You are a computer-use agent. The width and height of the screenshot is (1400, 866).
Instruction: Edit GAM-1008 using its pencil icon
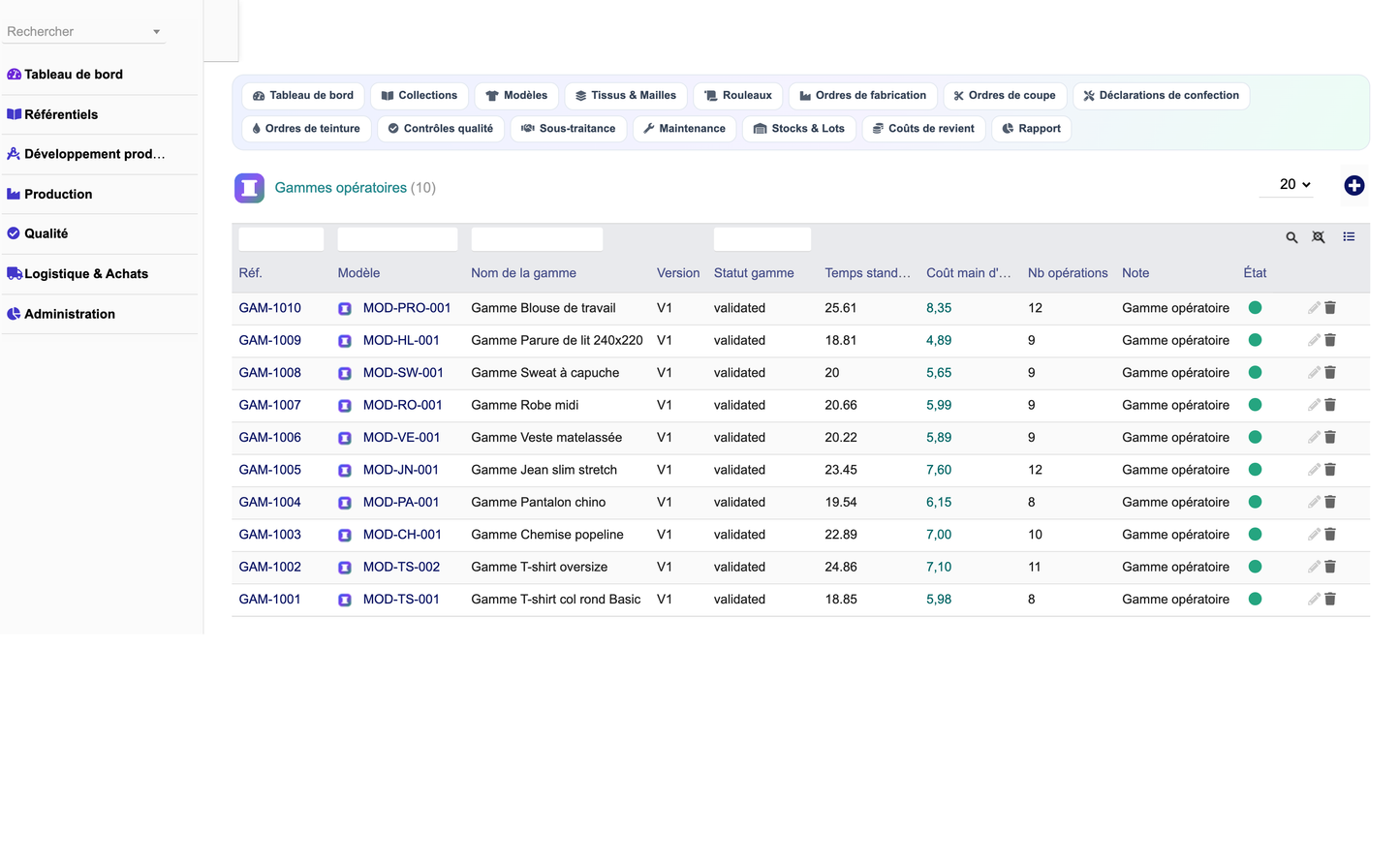click(1314, 373)
